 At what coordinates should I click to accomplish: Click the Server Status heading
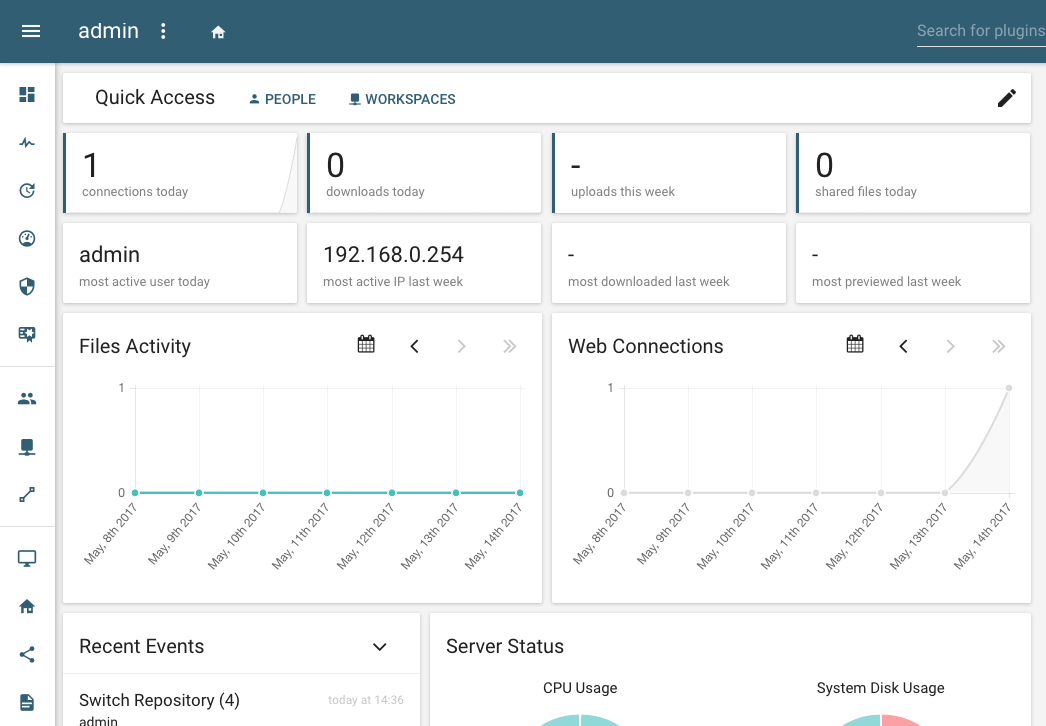coord(505,647)
